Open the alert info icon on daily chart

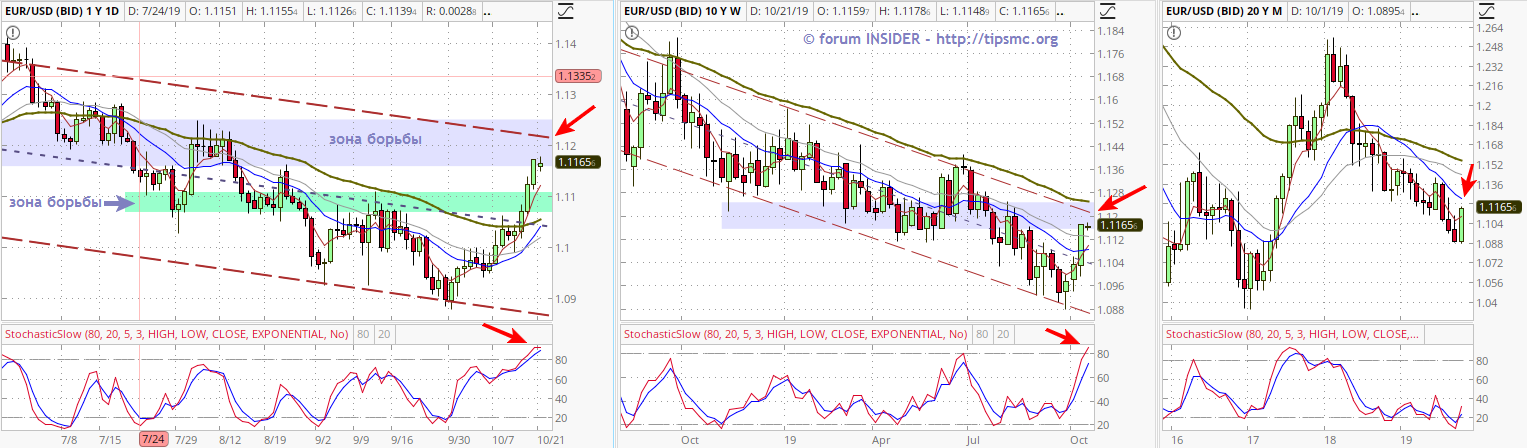pos(12,32)
